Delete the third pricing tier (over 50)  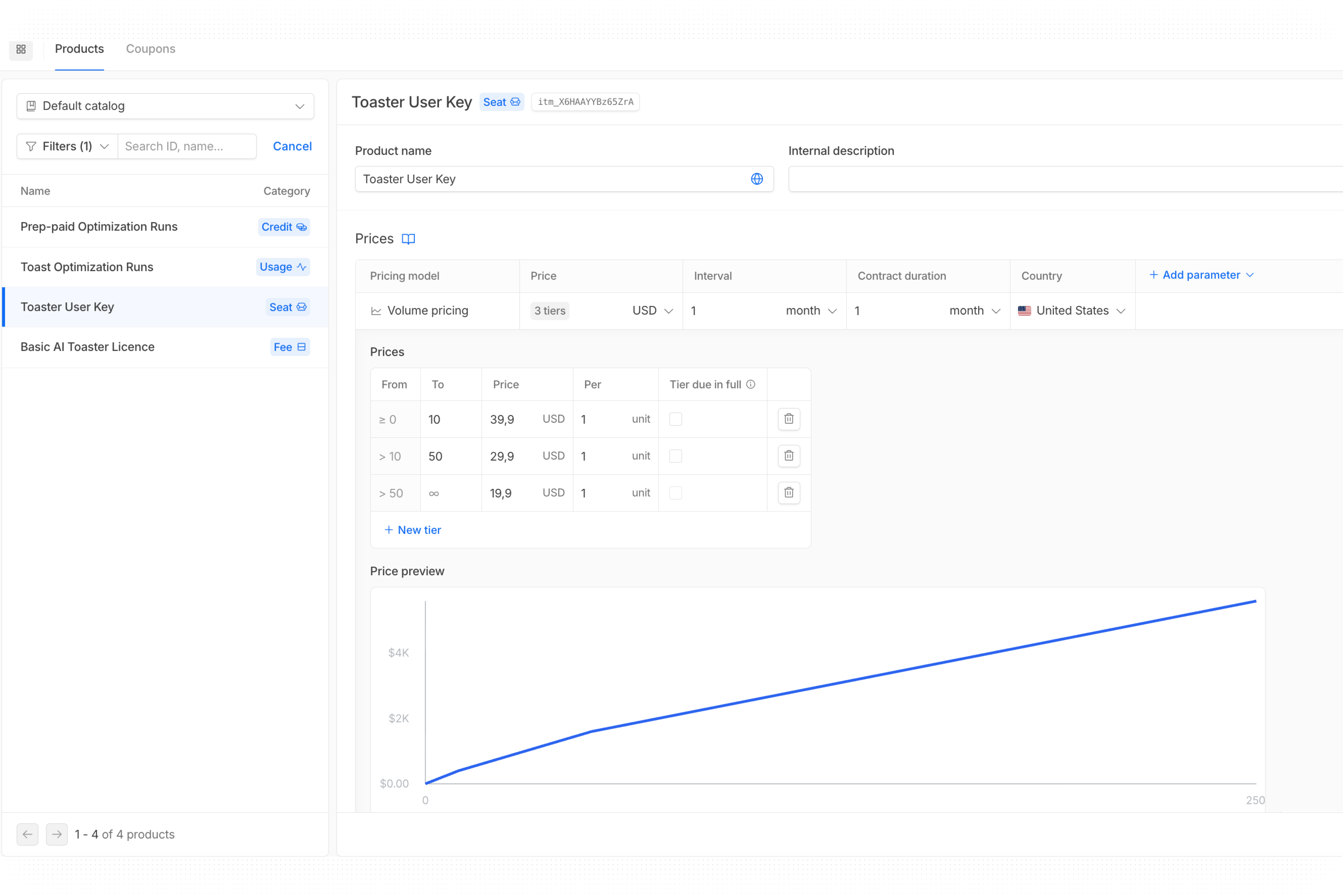point(788,492)
